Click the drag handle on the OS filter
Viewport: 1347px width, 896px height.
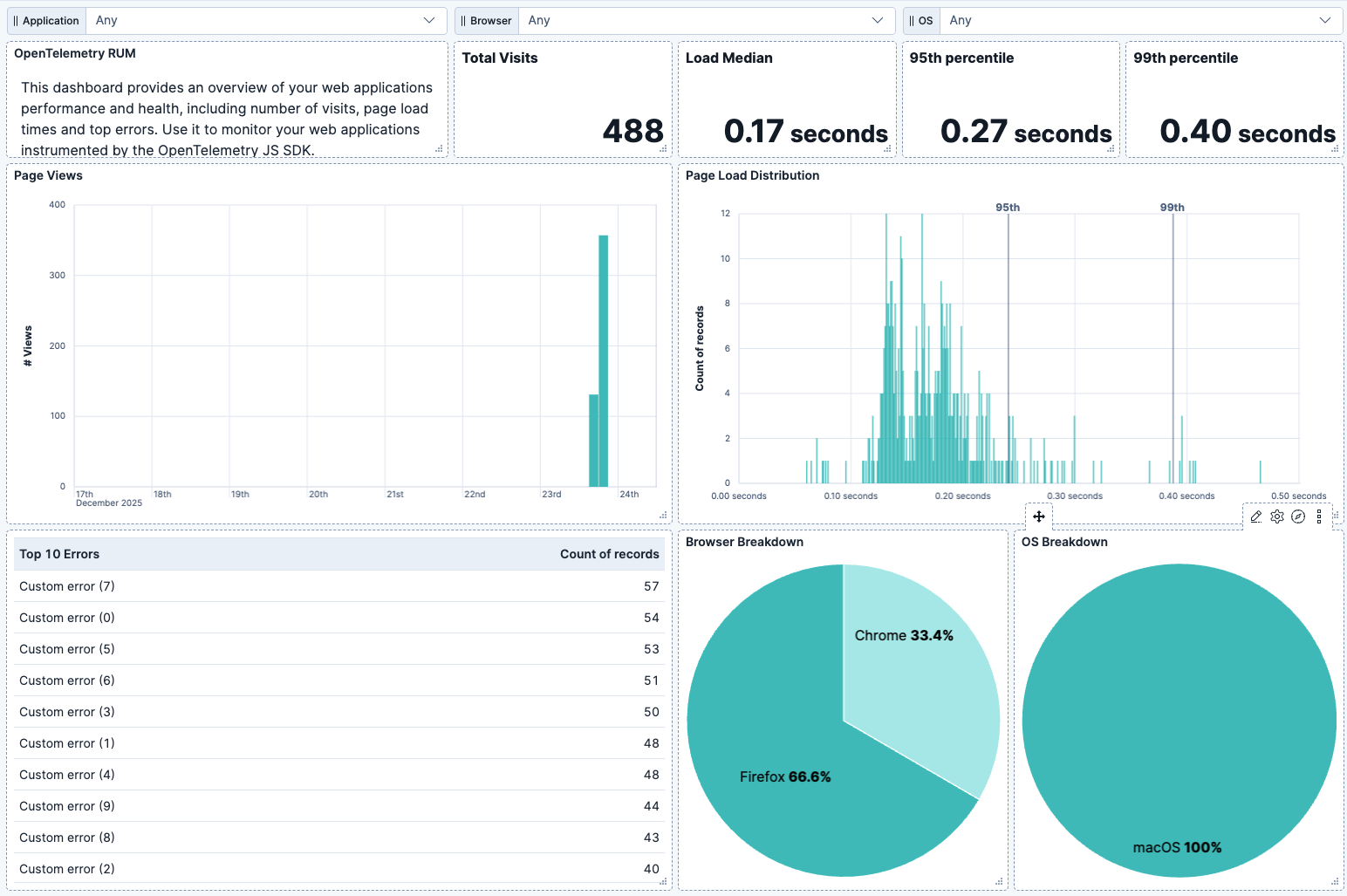pos(913,20)
